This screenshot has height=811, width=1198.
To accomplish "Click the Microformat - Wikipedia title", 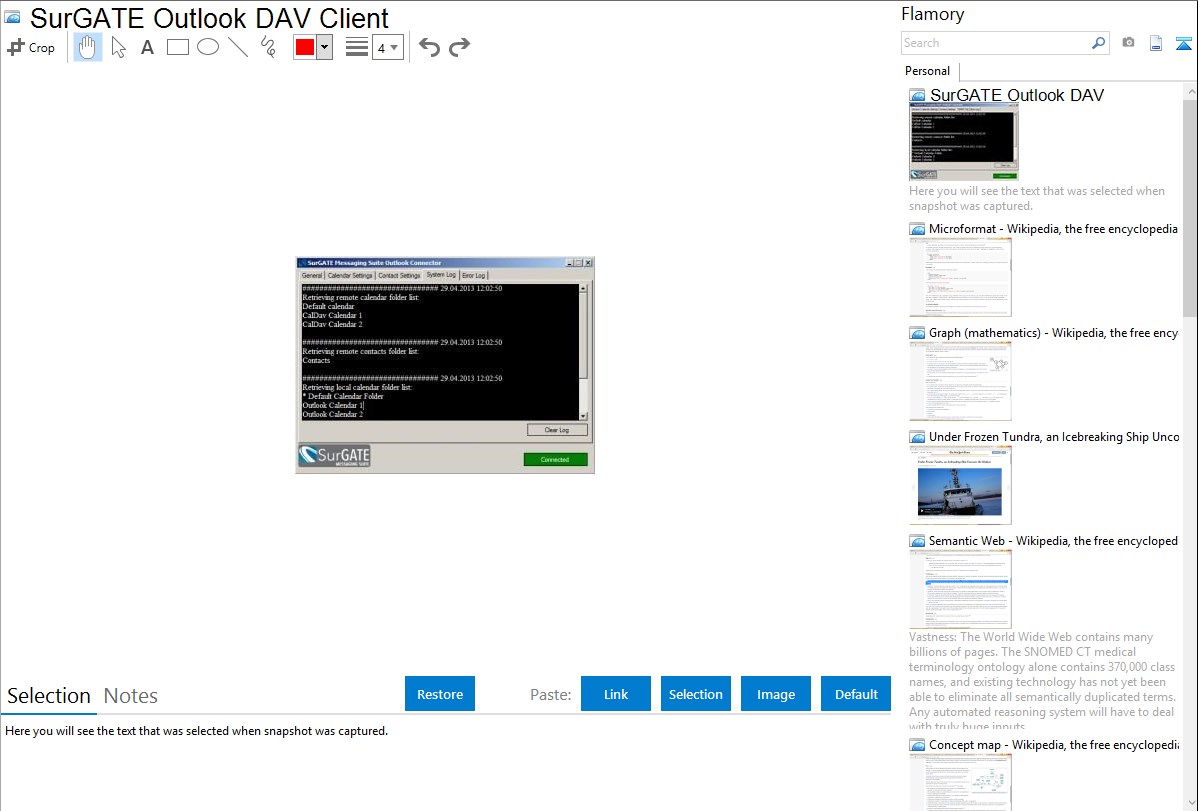I will click(x=1053, y=229).
